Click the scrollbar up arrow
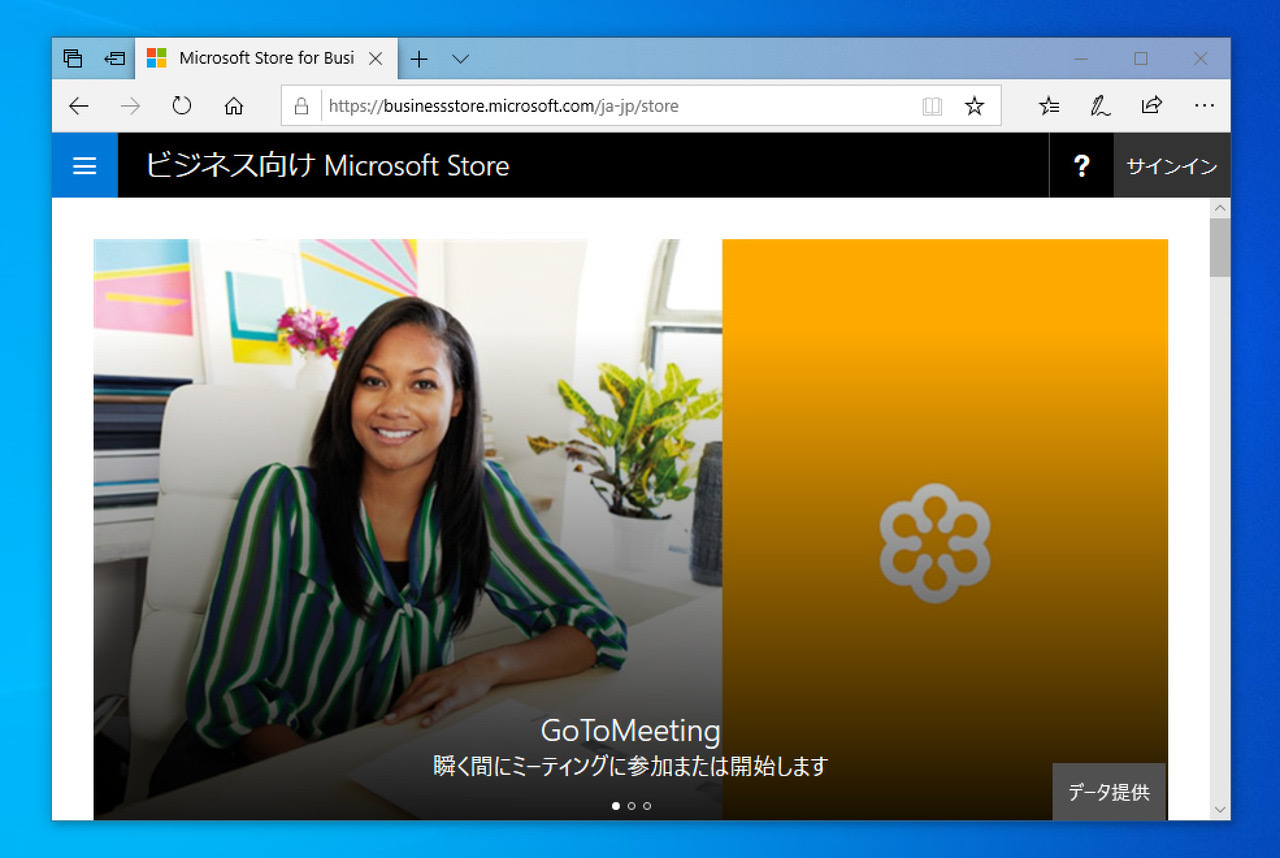This screenshot has width=1280, height=858. tap(1220, 208)
